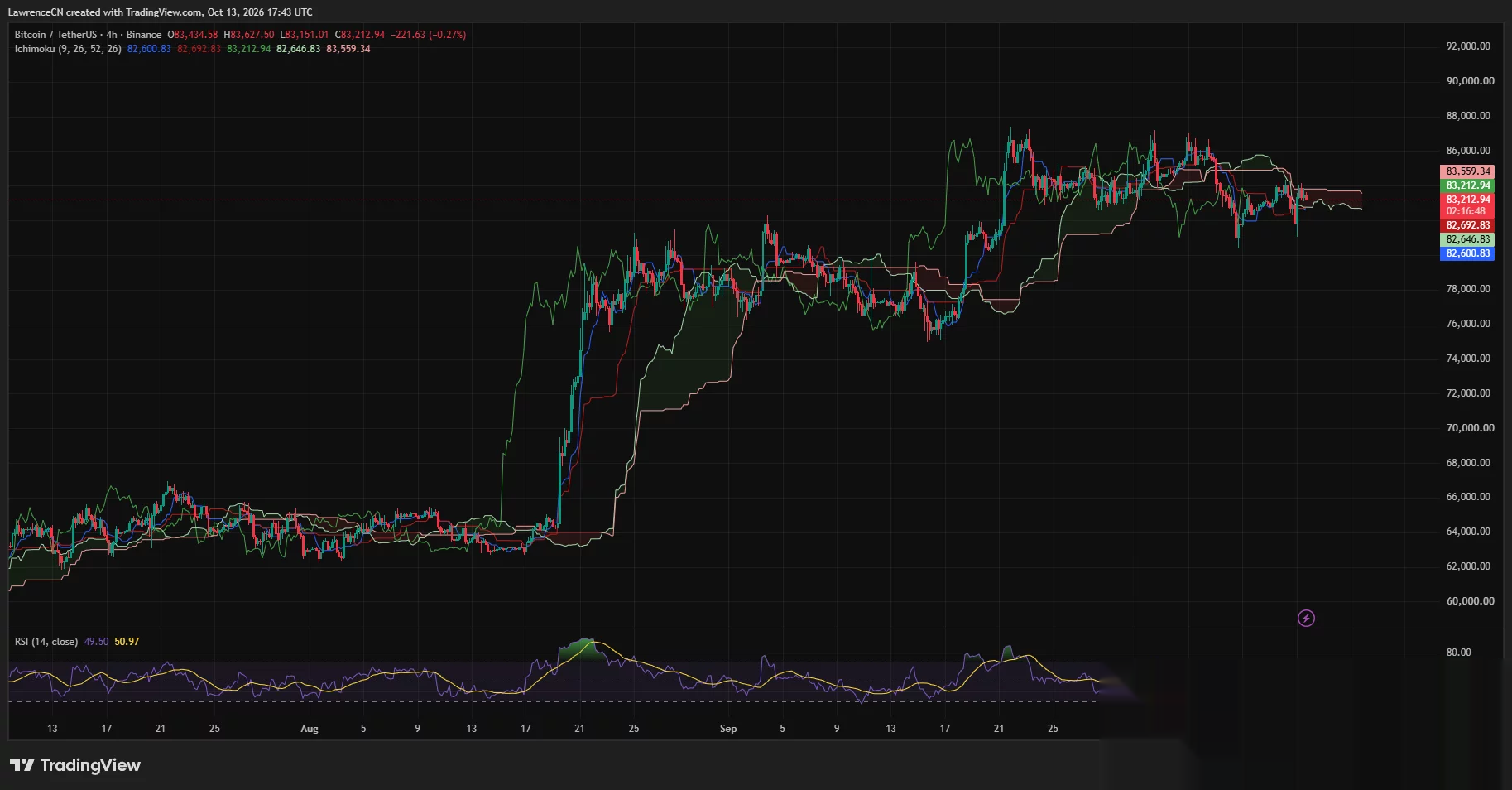The image size is (1512, 790).
Task: Click the pink 83,559.34 price axis tag
Action: tap(1467, 171)
